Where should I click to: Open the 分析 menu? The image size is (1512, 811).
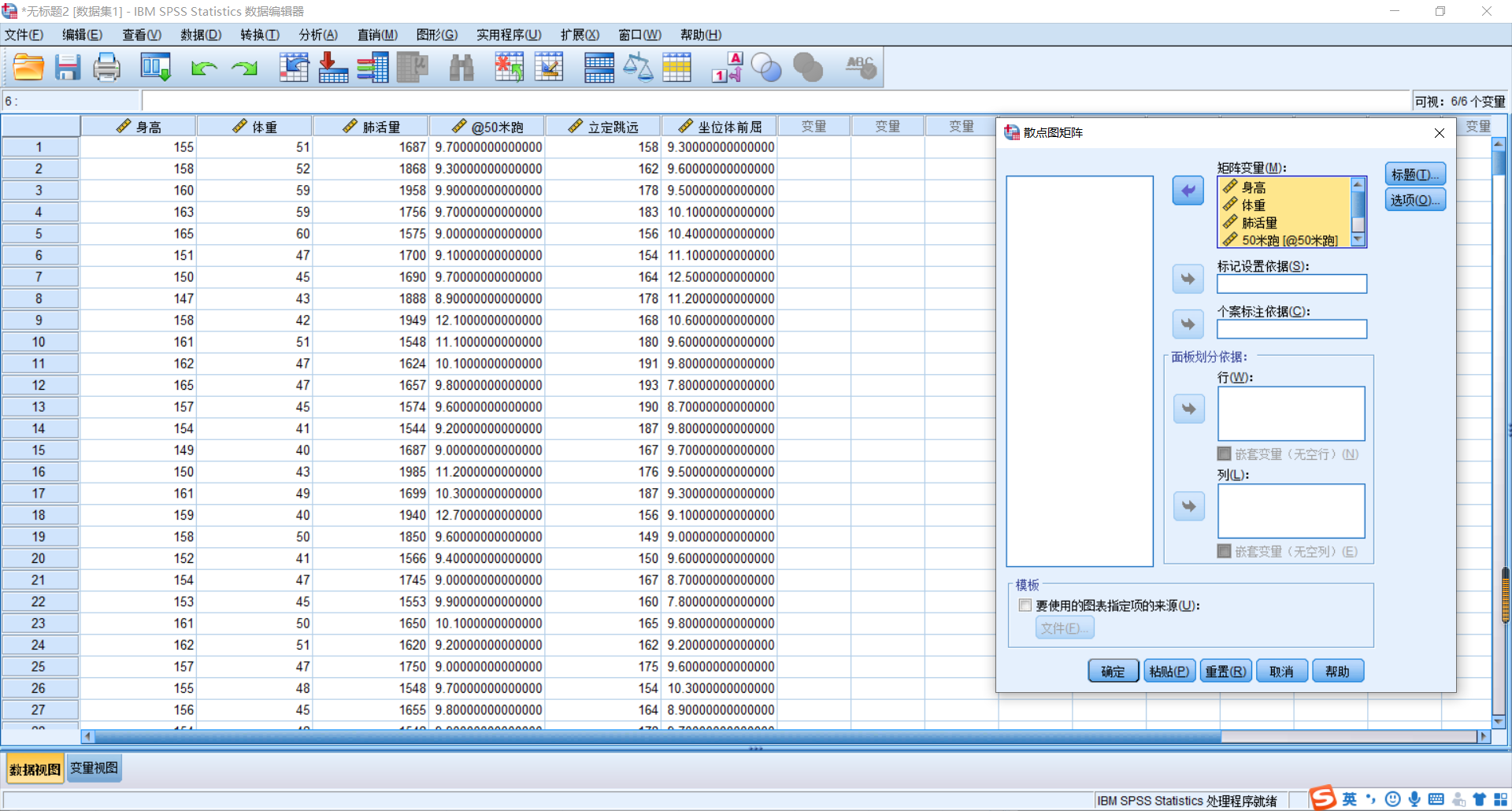coord(318,35)
